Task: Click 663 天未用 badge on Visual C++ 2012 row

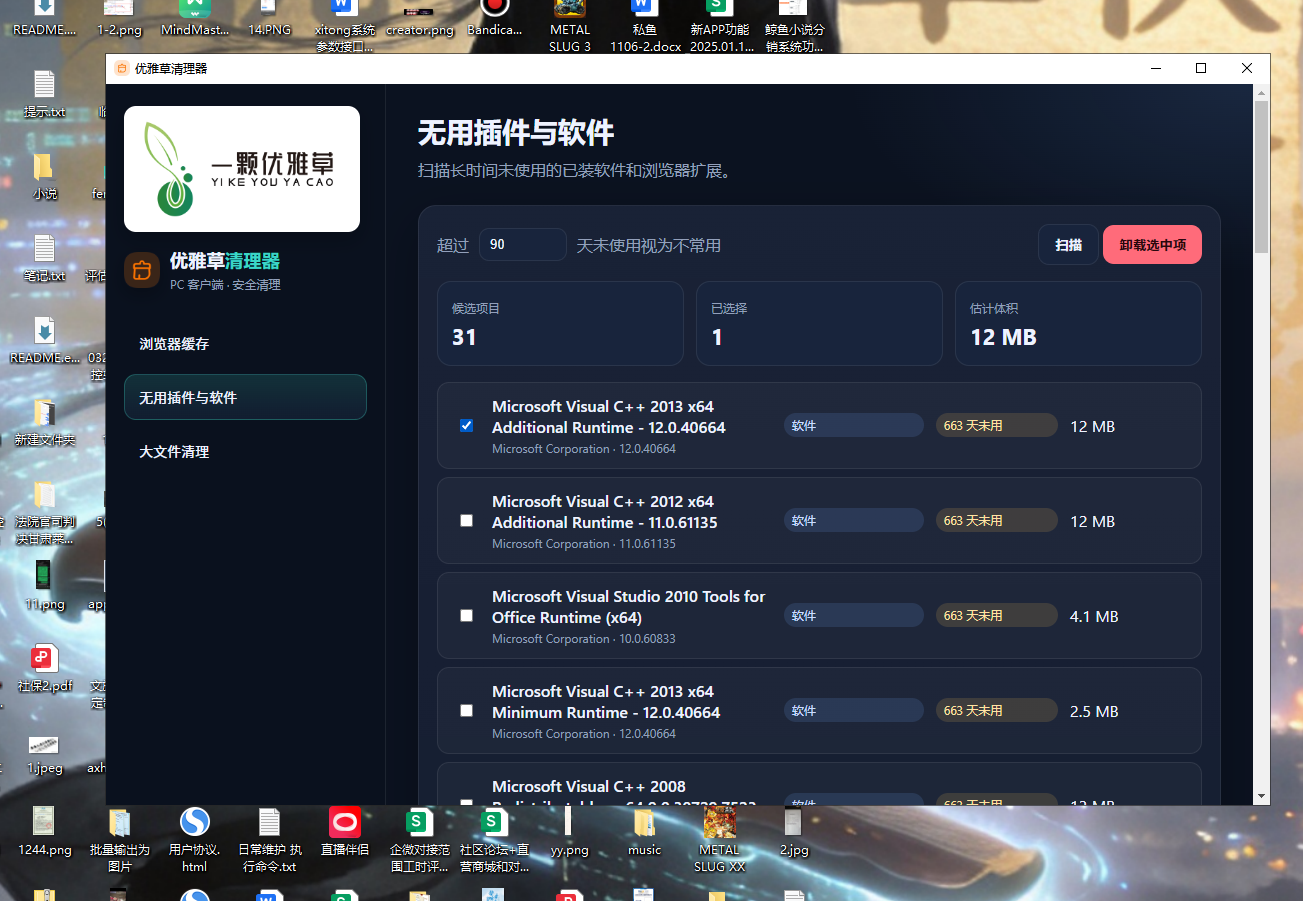Action: (x=996, y=520)
